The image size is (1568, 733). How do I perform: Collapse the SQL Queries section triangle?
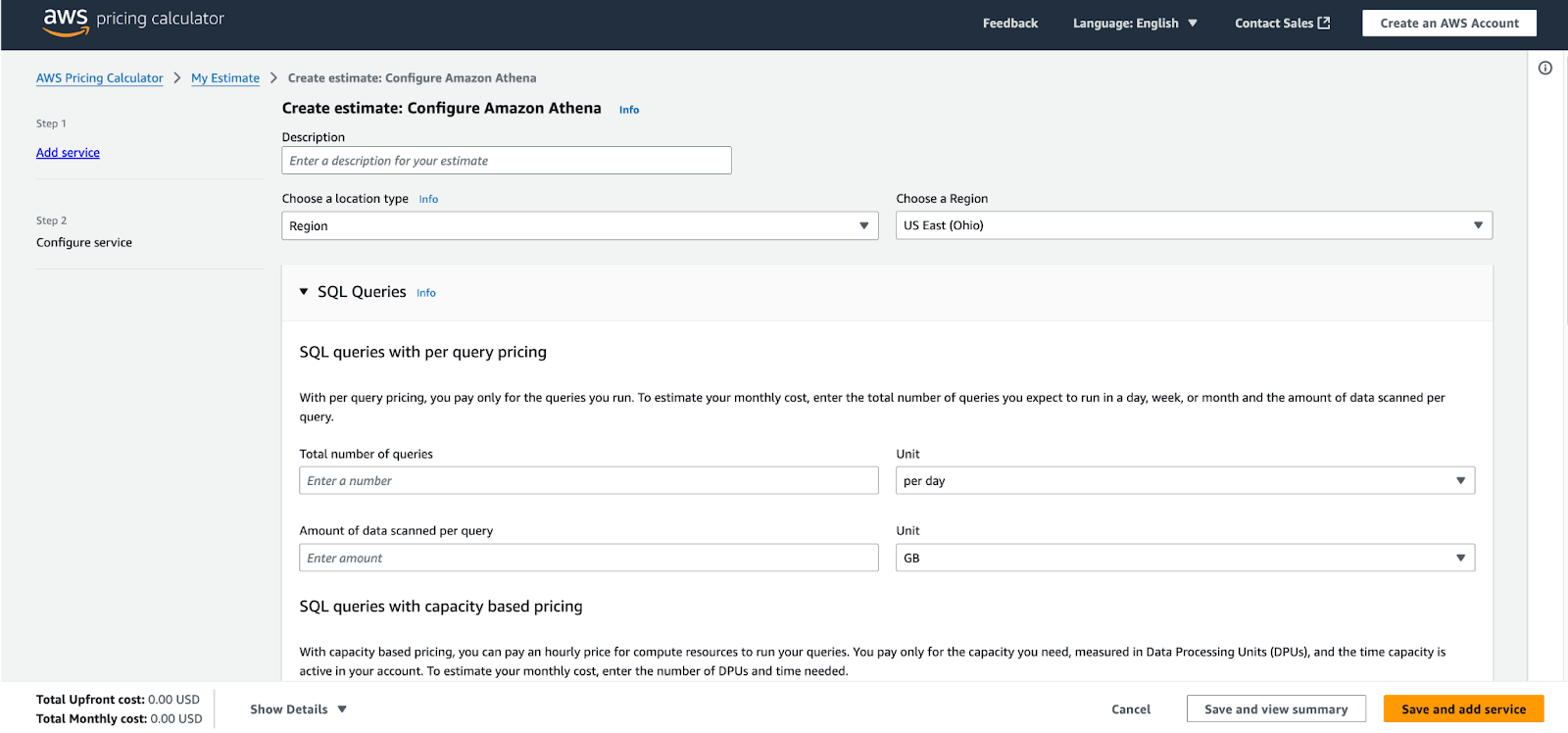[x=304, y=292]
